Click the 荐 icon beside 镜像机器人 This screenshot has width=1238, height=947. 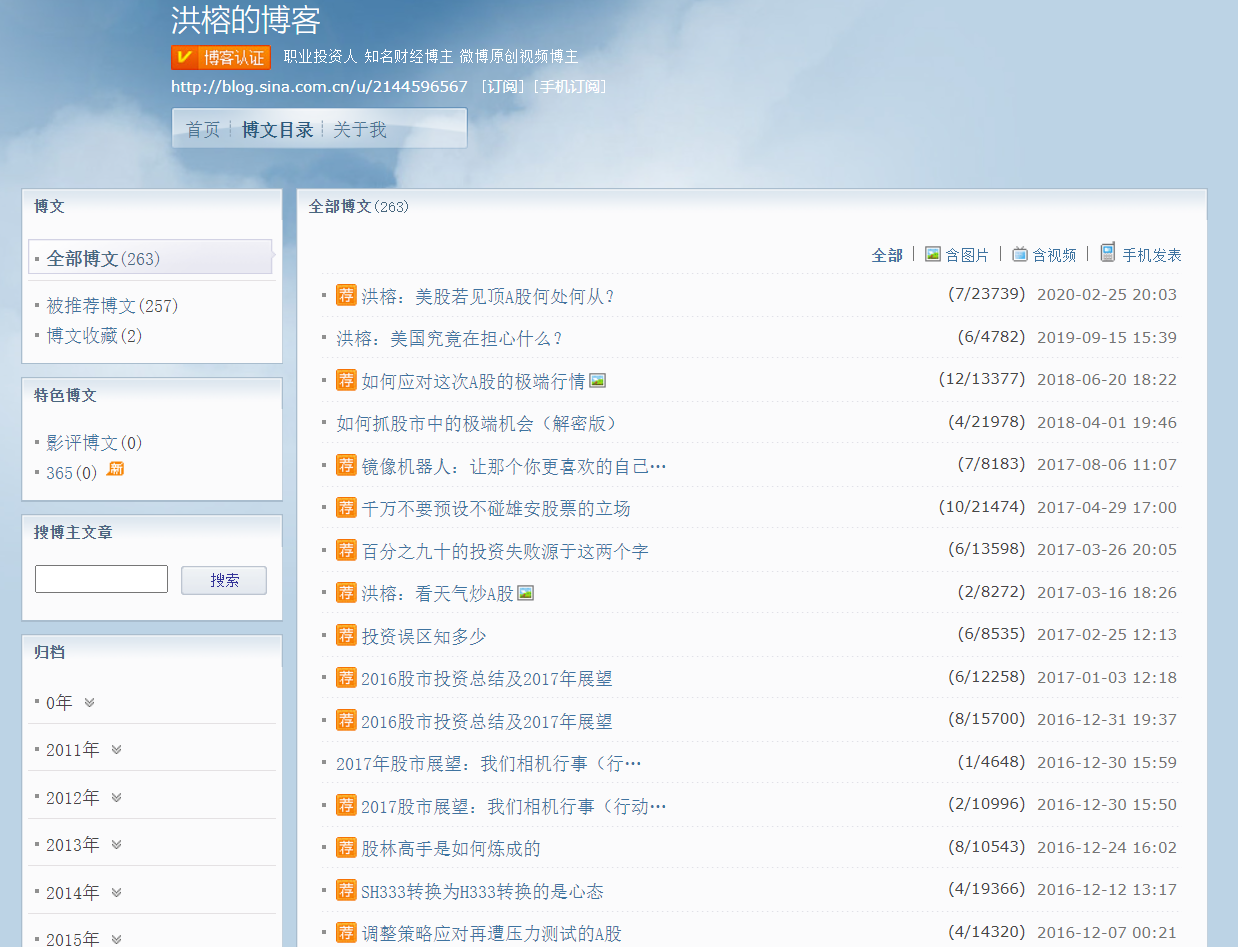pos(346,465)
